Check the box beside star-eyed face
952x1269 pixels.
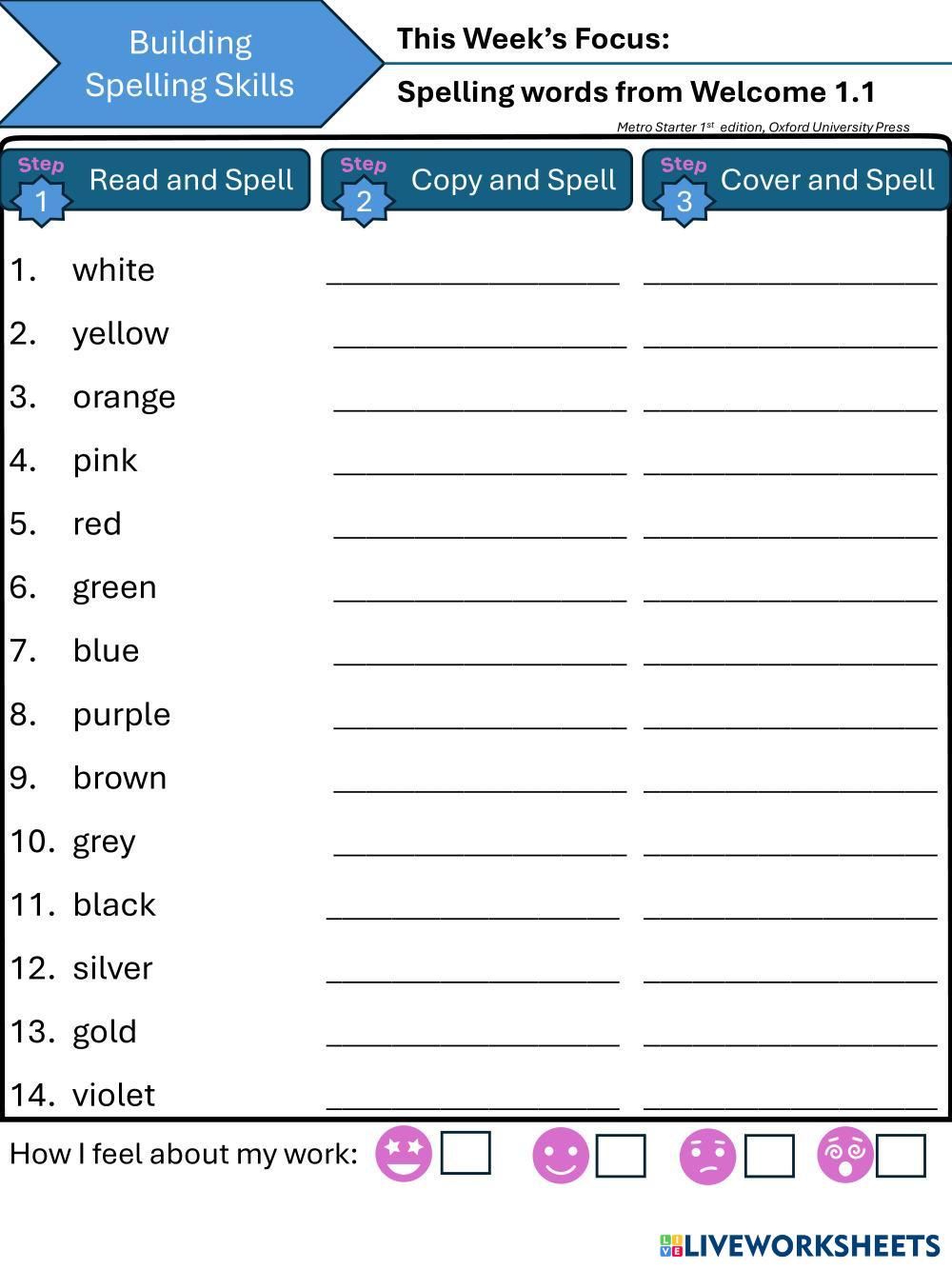coord(466,1153)
